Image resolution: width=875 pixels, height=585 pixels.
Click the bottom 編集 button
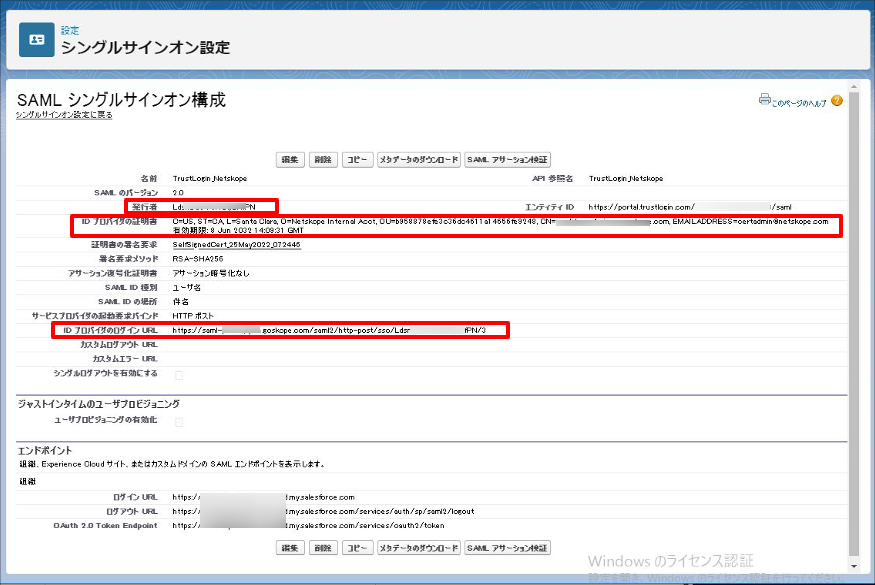[x=290, y=548]
